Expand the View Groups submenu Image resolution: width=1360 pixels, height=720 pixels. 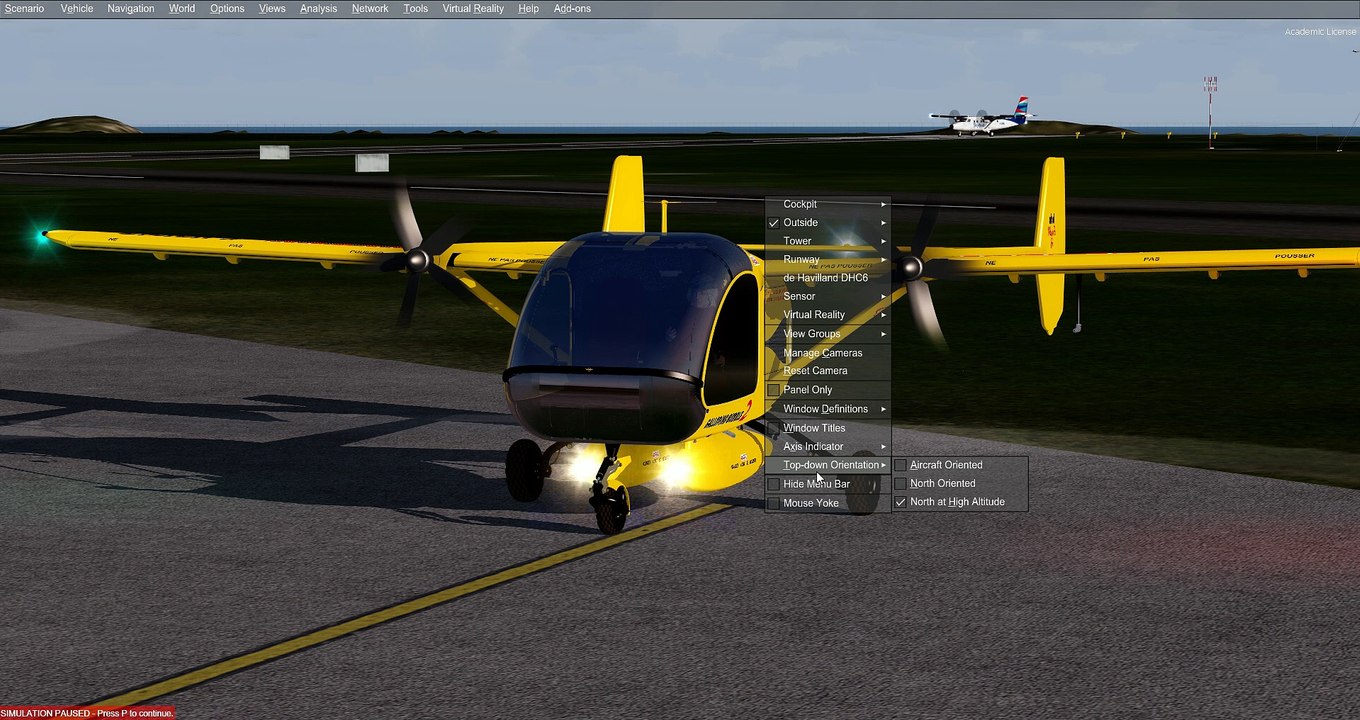[x=828, y=334]
